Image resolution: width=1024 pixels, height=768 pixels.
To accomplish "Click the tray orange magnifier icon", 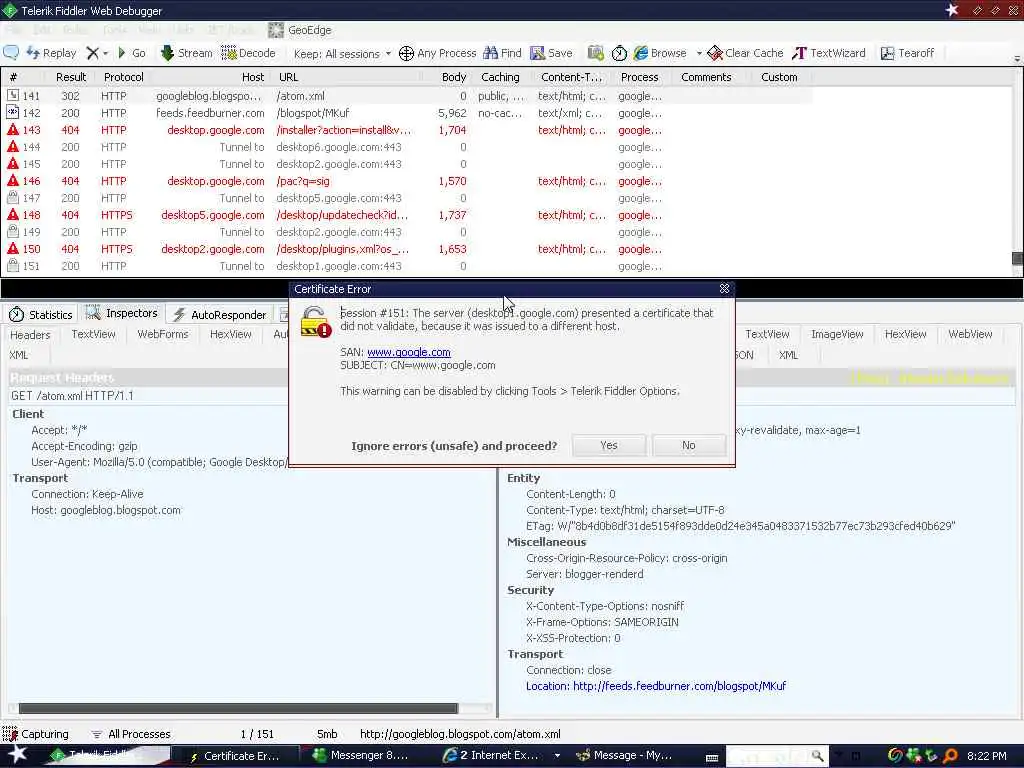I will [950, 756].
